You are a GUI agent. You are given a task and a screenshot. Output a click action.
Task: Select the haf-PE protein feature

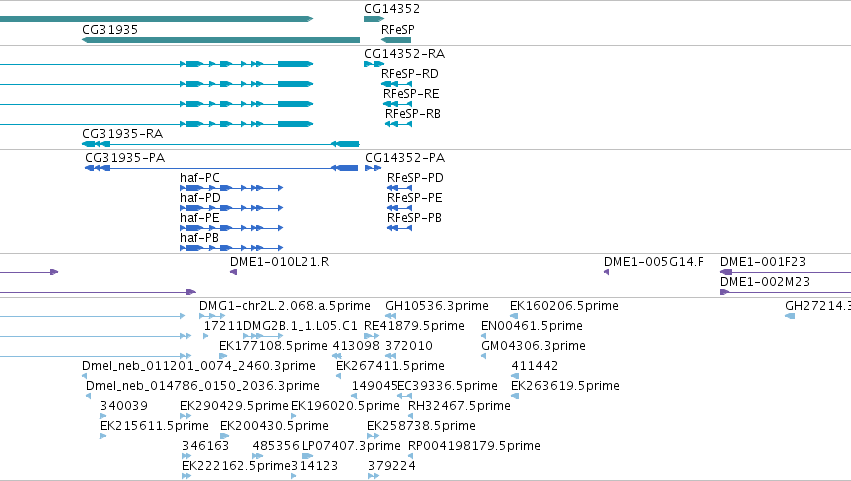(232, 228)
